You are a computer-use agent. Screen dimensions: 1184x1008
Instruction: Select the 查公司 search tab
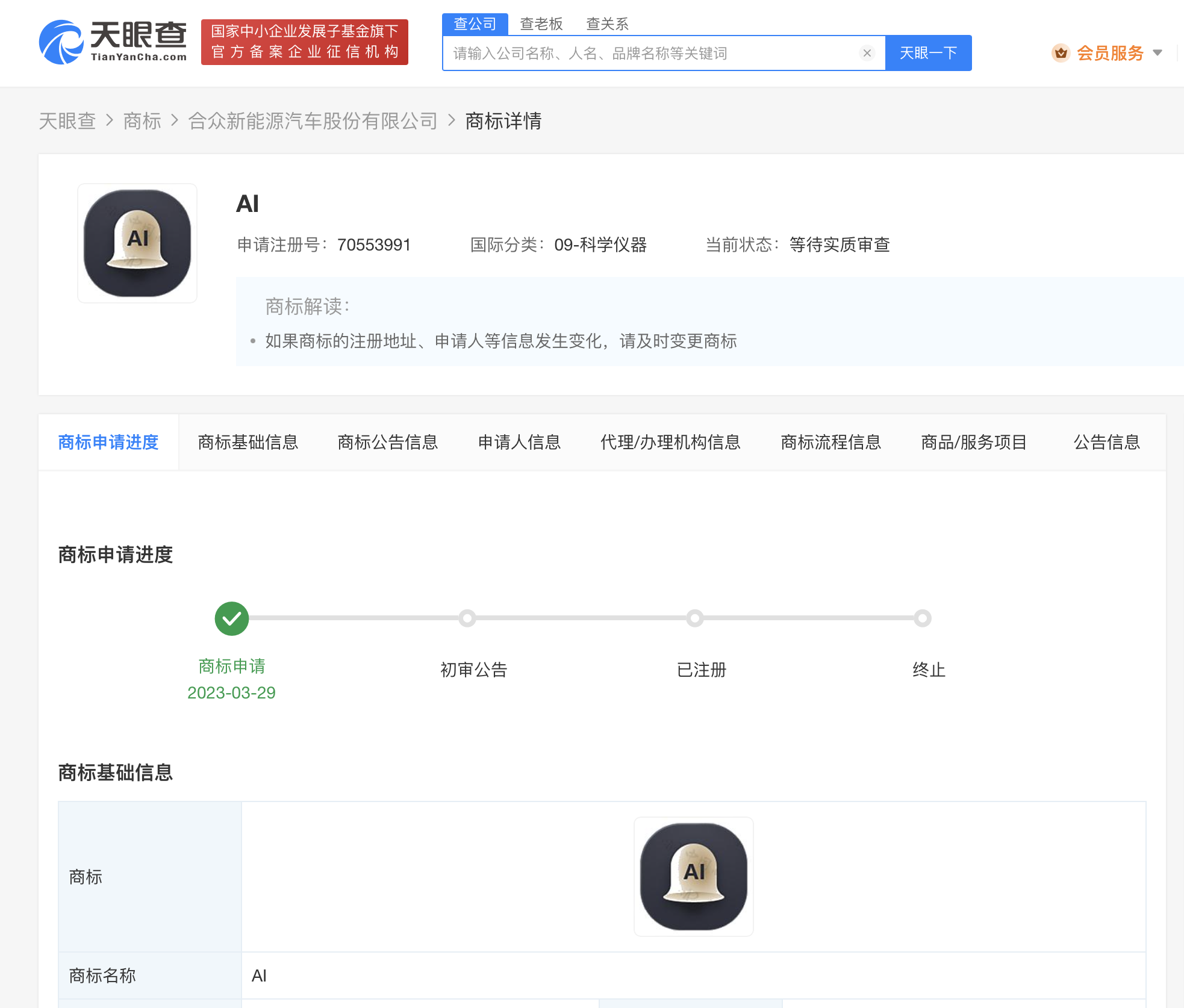pos(475,24)
